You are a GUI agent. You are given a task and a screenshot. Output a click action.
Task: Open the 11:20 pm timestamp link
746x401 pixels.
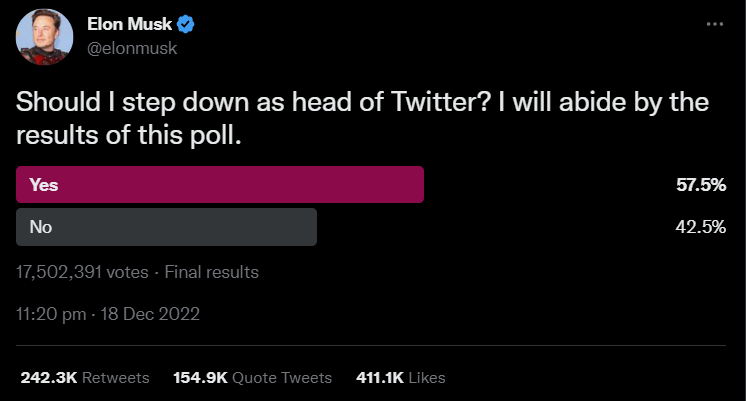click(50, 314)
